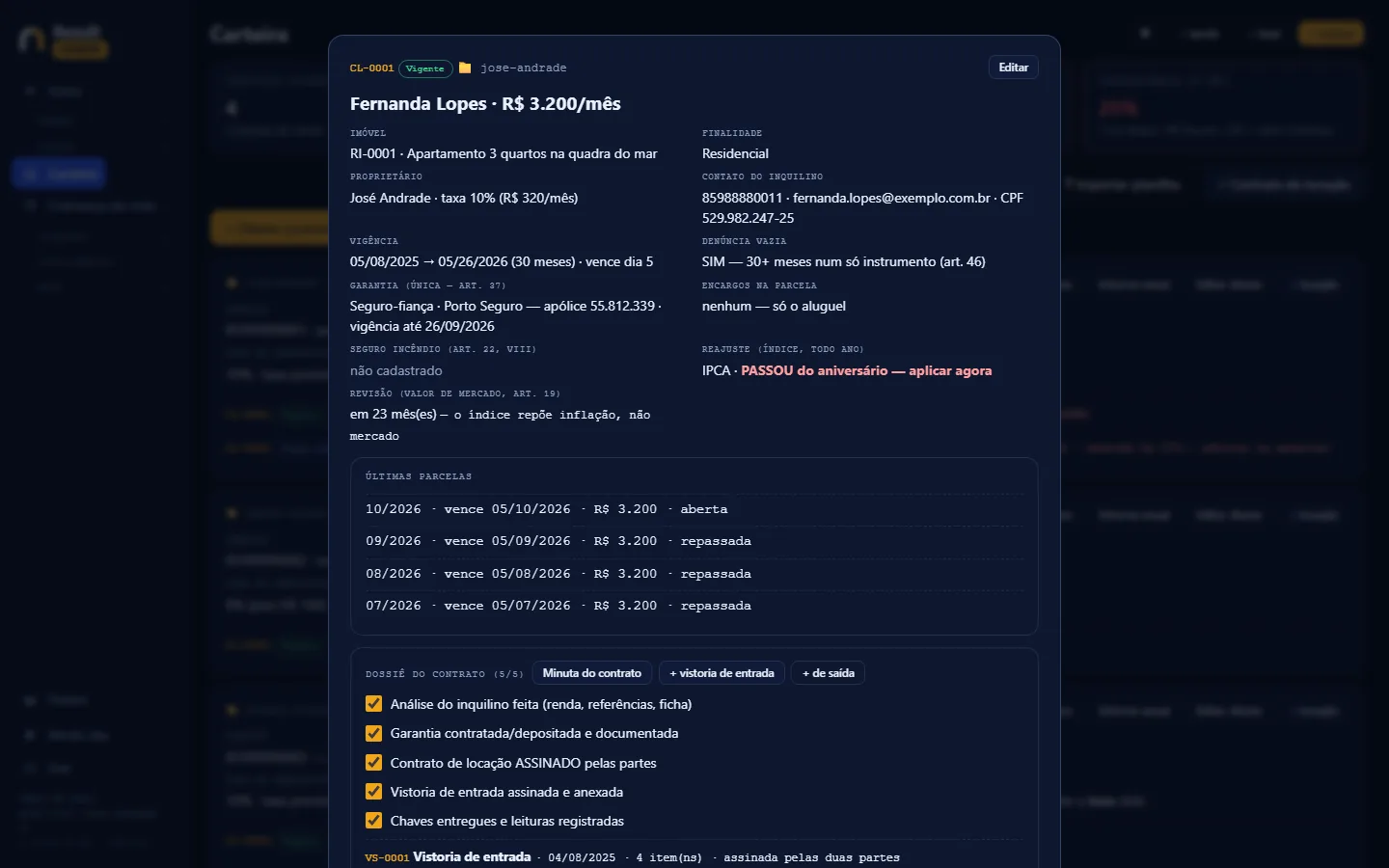Click José Andrade taxa 10% owner text
1389x868 pixels.
(464, 198)
